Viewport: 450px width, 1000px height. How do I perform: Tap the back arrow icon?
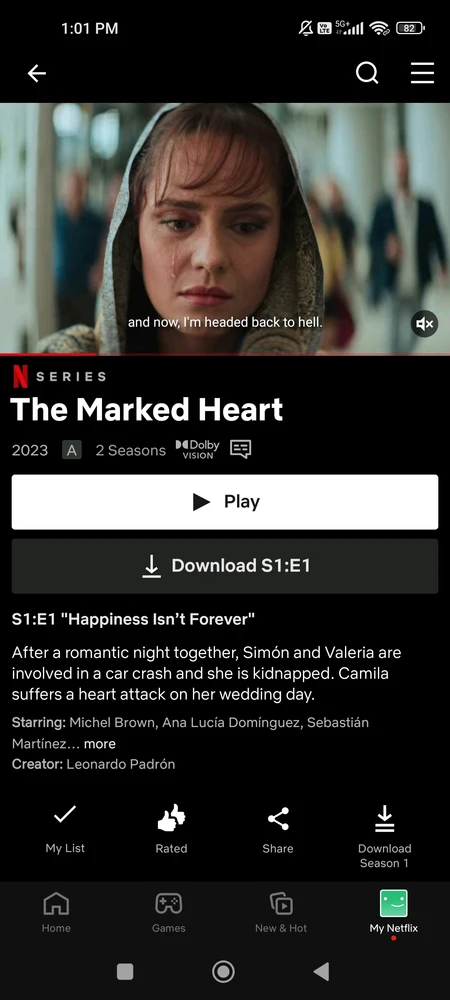point(36,74)
